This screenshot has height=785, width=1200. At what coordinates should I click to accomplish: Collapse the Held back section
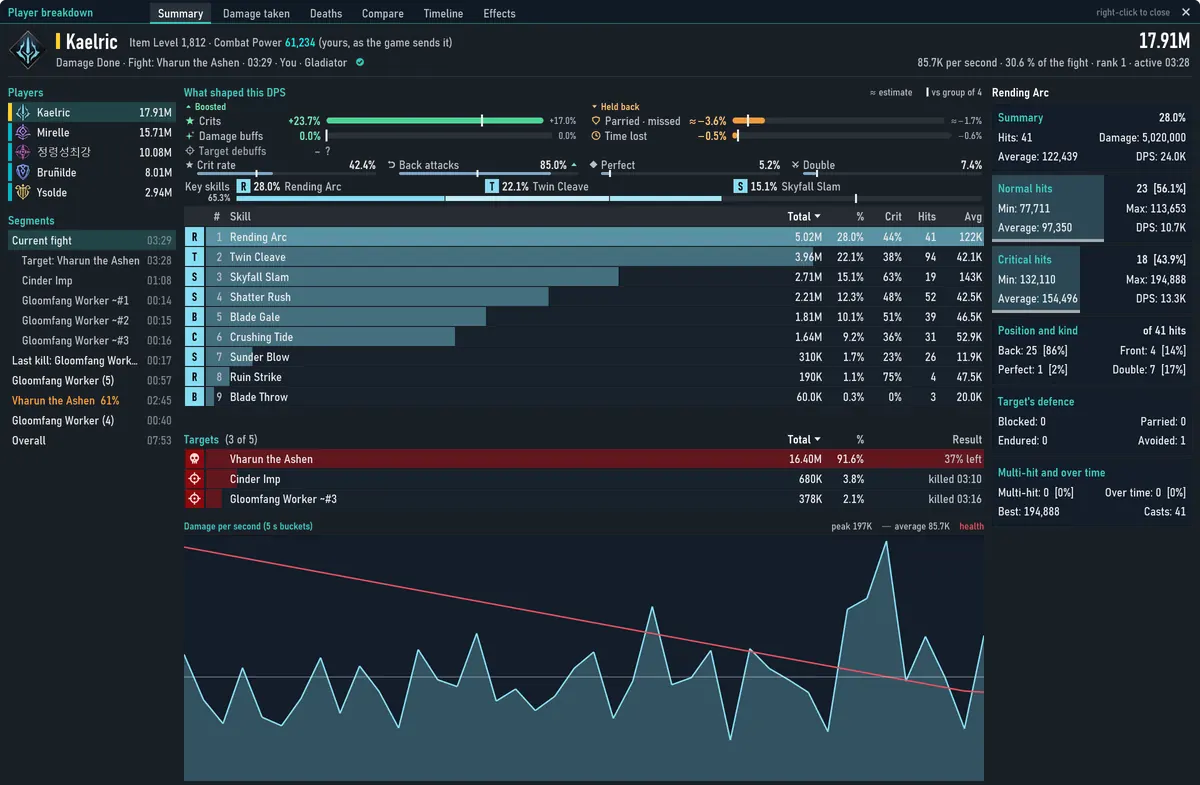615,107
